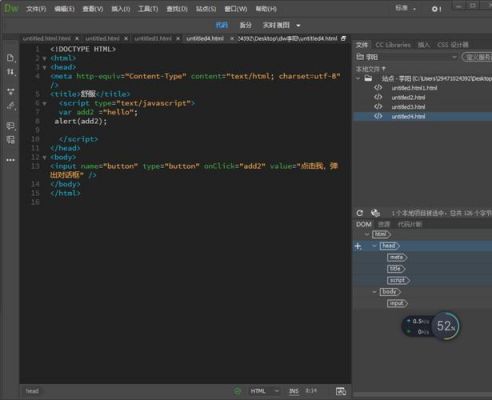The width and height of the screenshot is (492, 400).
Task: Open the HTML language dropdown in status bar
Action: point(265,391)
